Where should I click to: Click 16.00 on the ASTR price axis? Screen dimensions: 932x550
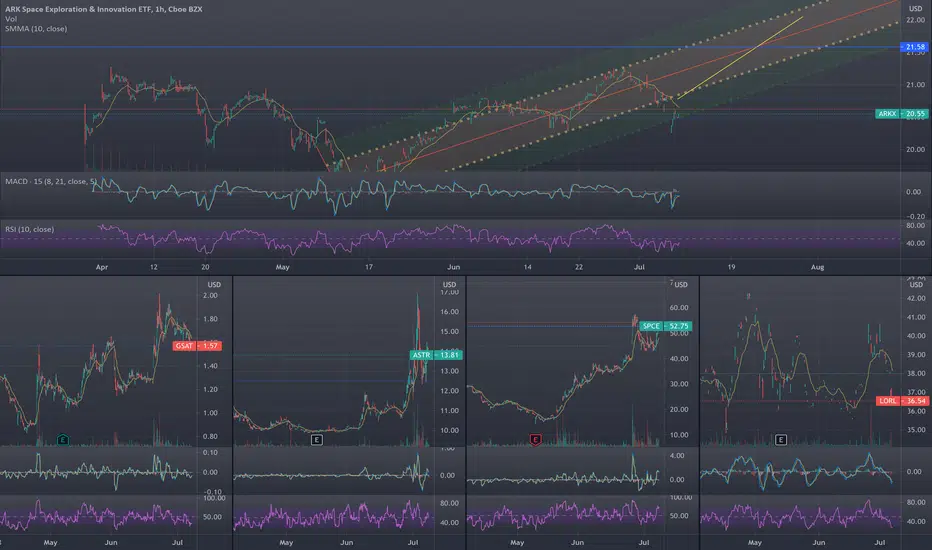click(449, 312)
